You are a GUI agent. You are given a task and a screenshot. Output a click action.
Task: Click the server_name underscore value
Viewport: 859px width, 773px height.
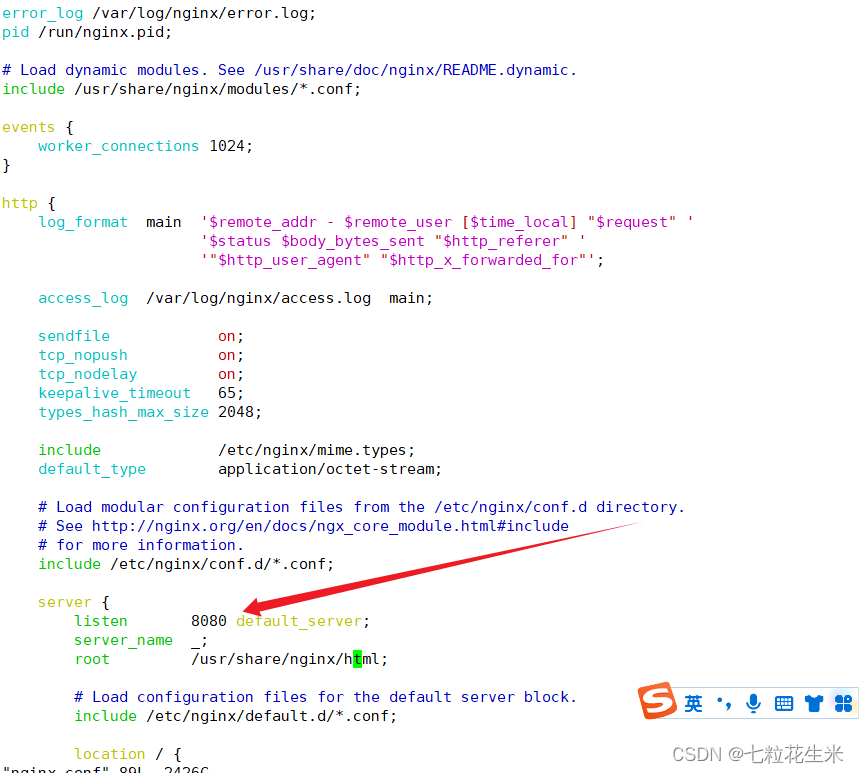click(196, 640)
